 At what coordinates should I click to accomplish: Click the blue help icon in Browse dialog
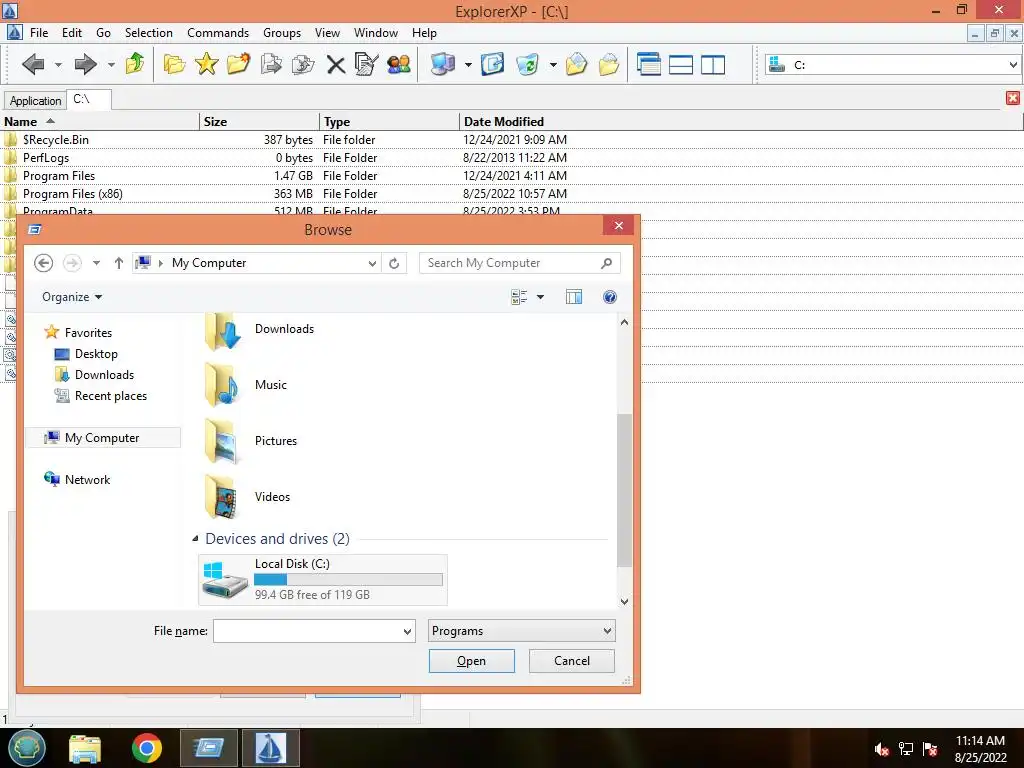tap(609, 297)
